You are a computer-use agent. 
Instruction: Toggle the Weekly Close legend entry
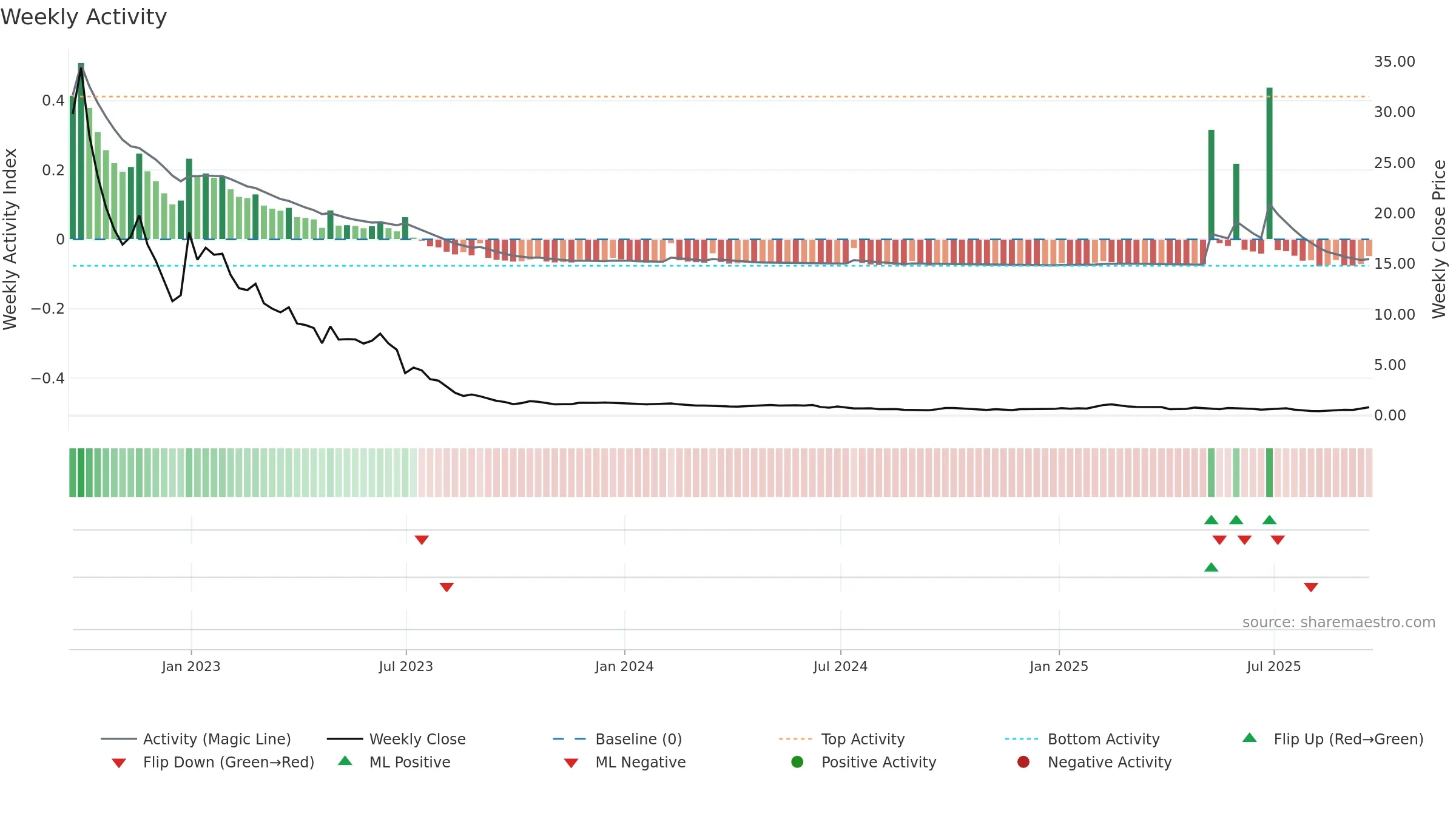[396, 739]
